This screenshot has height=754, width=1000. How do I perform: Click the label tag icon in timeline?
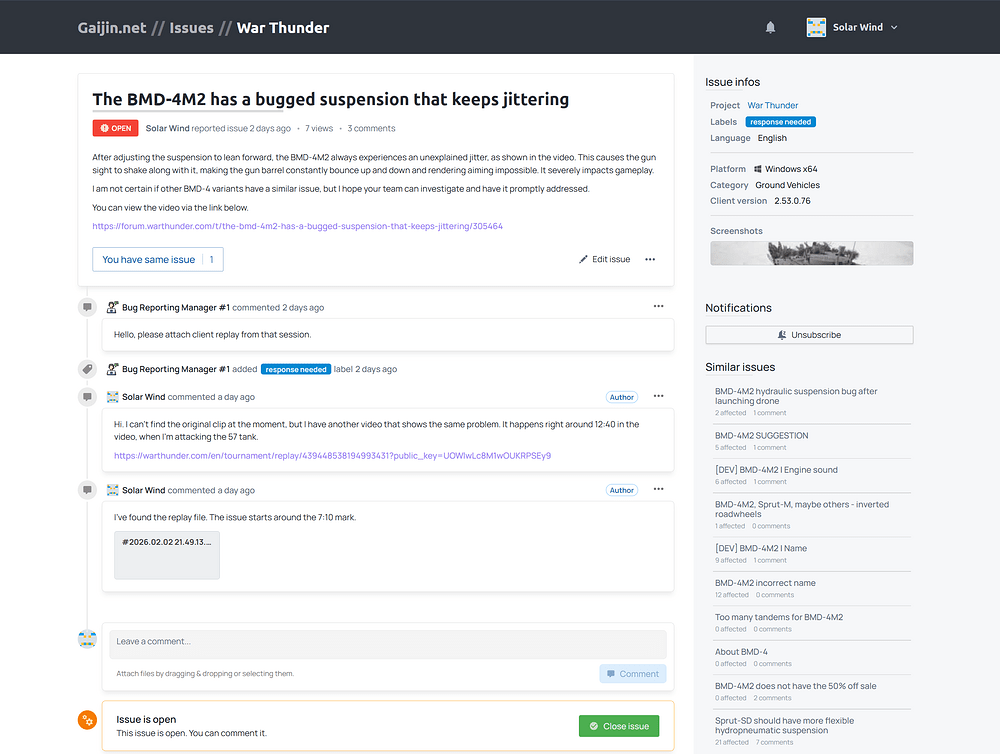click(x=88, y=369)
